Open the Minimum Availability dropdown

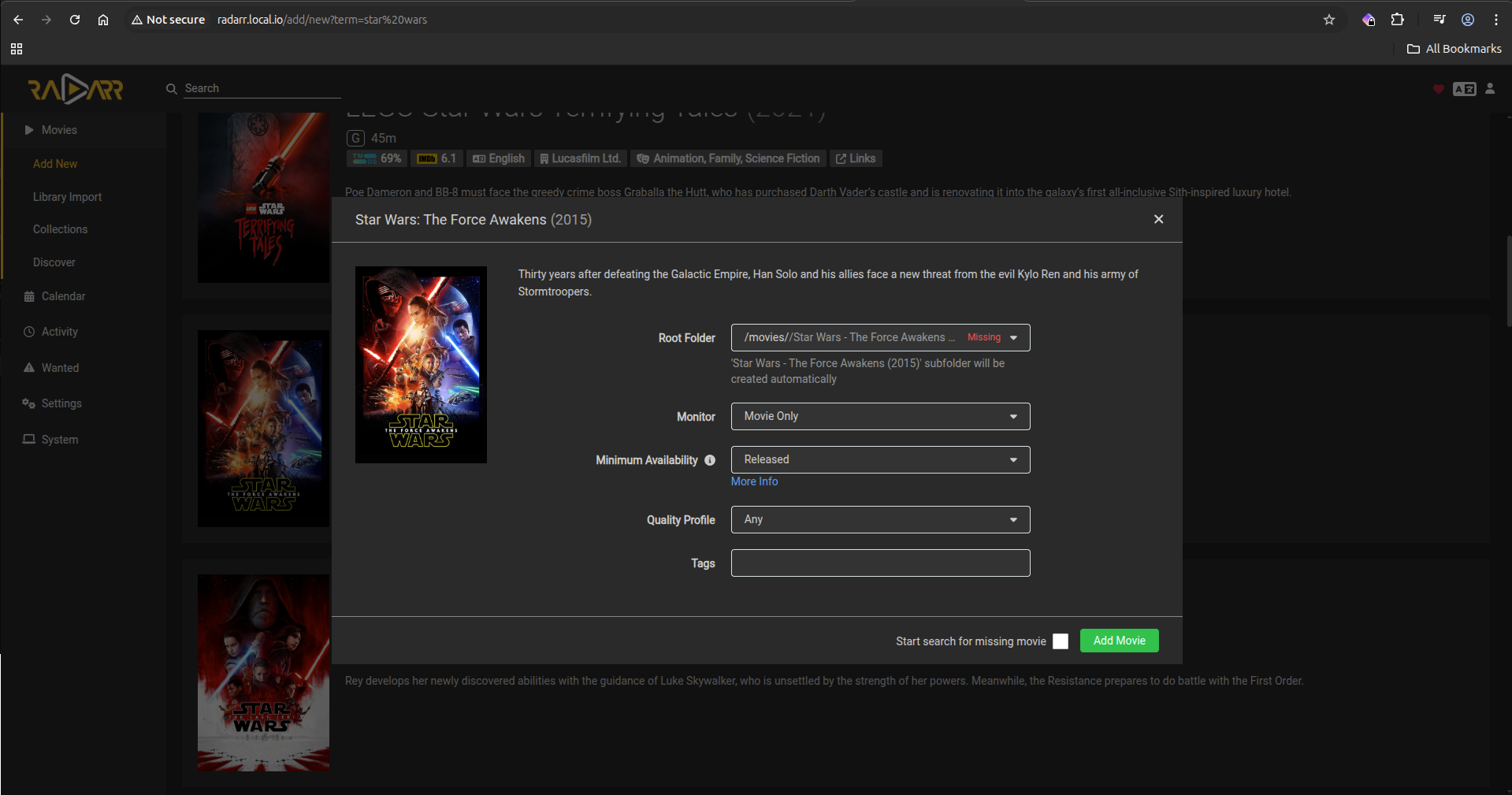(880, 459)
